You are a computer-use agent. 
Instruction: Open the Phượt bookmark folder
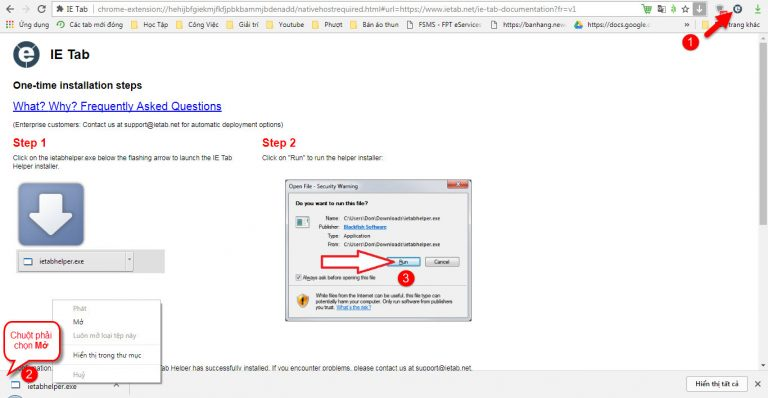(327, 24)
